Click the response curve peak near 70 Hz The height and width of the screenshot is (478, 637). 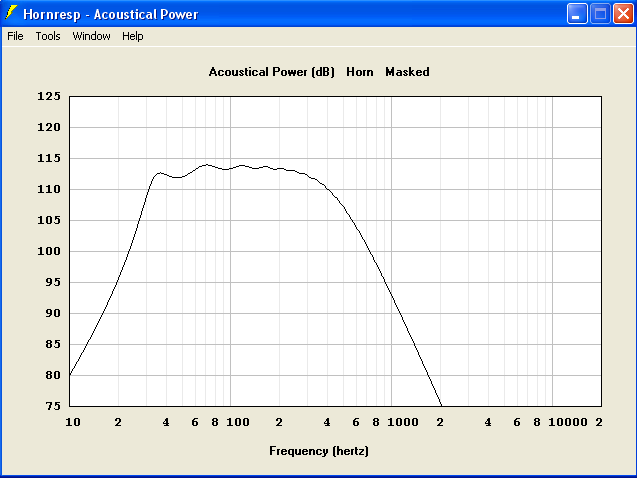(207, 164)
